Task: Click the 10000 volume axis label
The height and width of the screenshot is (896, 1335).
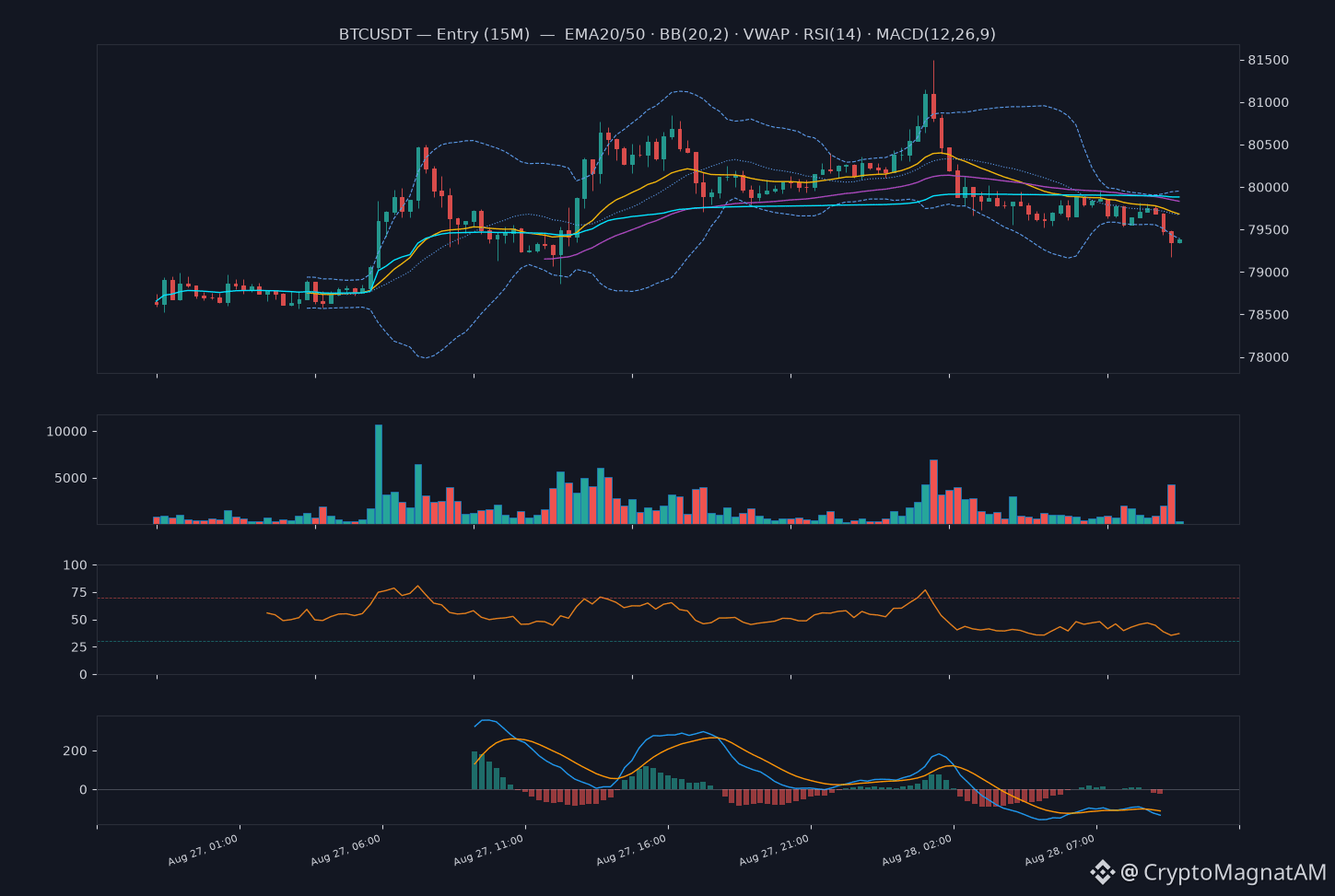Action: pyautogui.click(x=66, y=431)
